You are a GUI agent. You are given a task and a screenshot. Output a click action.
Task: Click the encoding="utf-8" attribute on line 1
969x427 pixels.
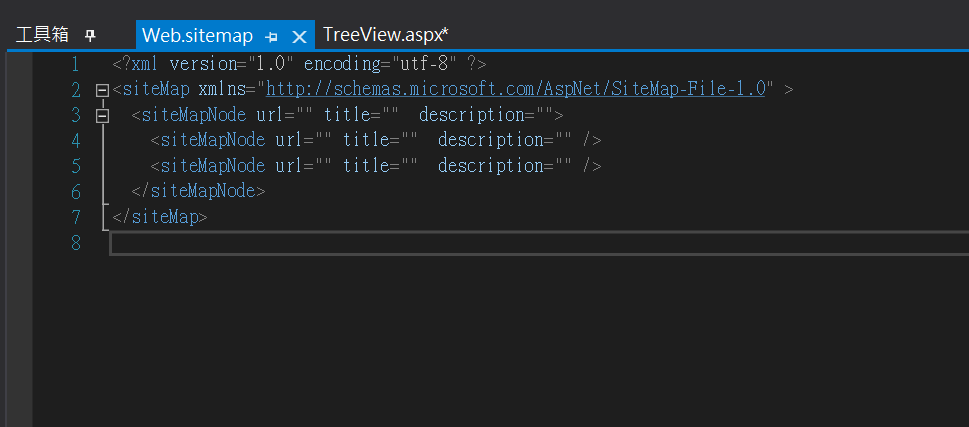[378, 64]
